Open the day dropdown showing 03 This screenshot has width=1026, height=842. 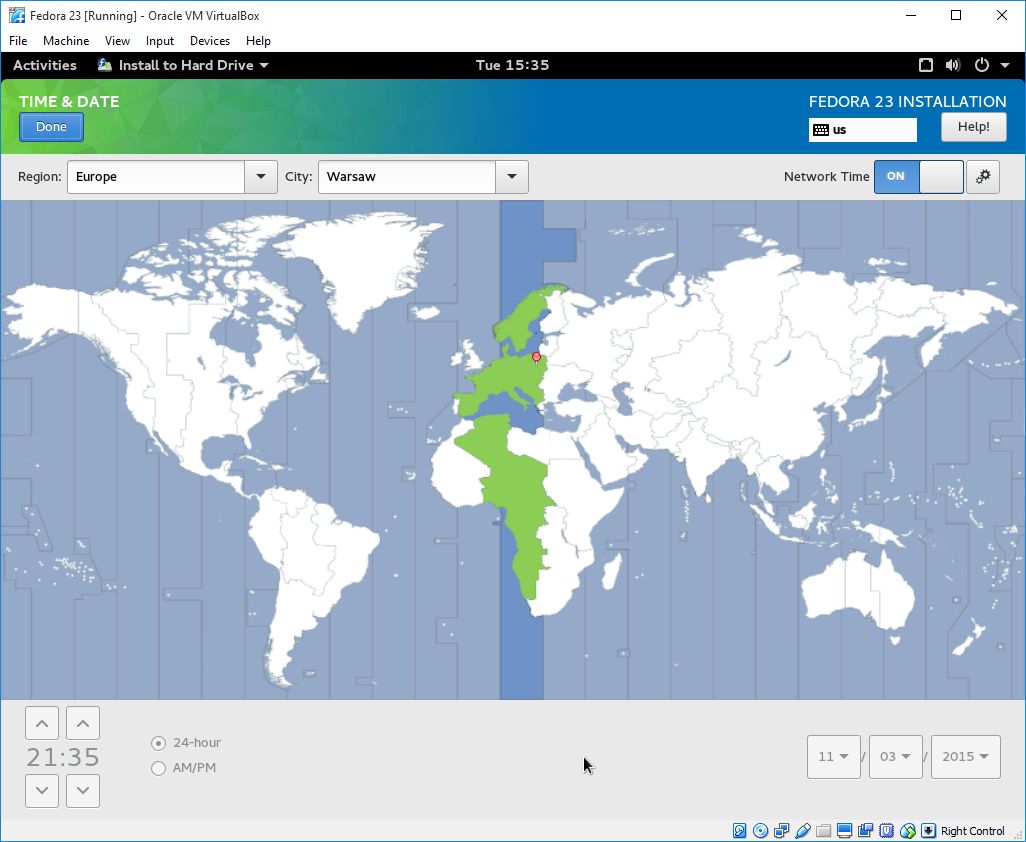[896, 757]
